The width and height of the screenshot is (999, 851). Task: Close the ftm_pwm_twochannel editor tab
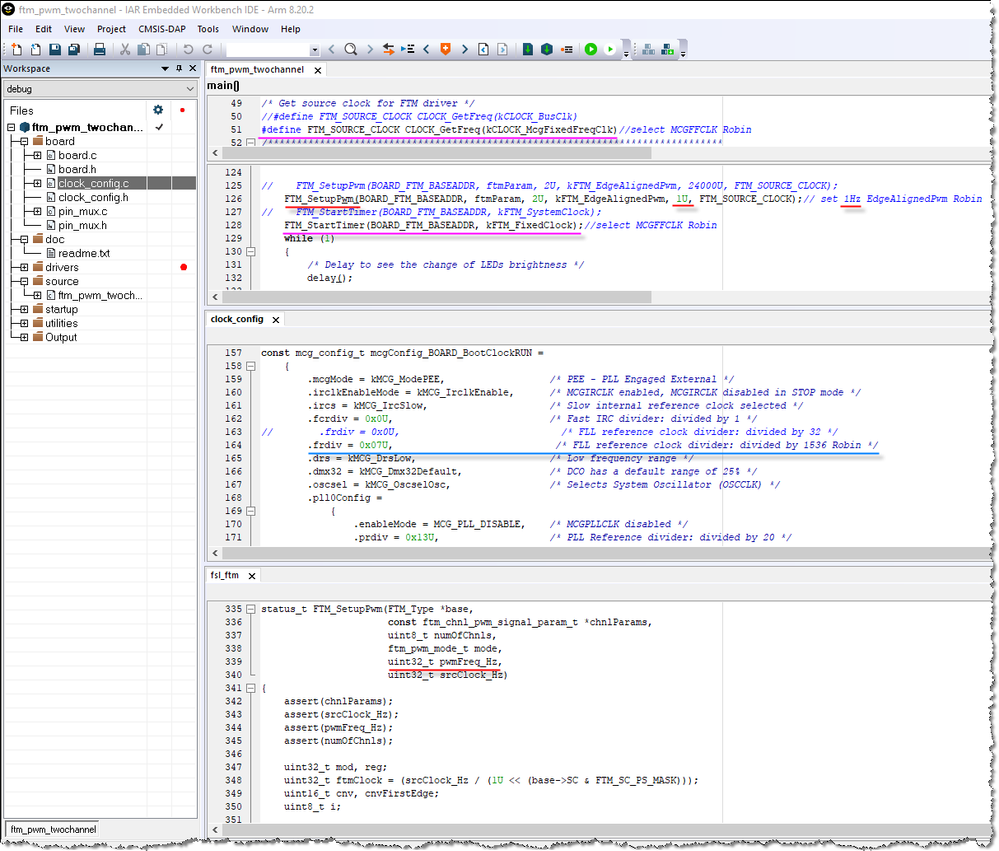point(317,70)
